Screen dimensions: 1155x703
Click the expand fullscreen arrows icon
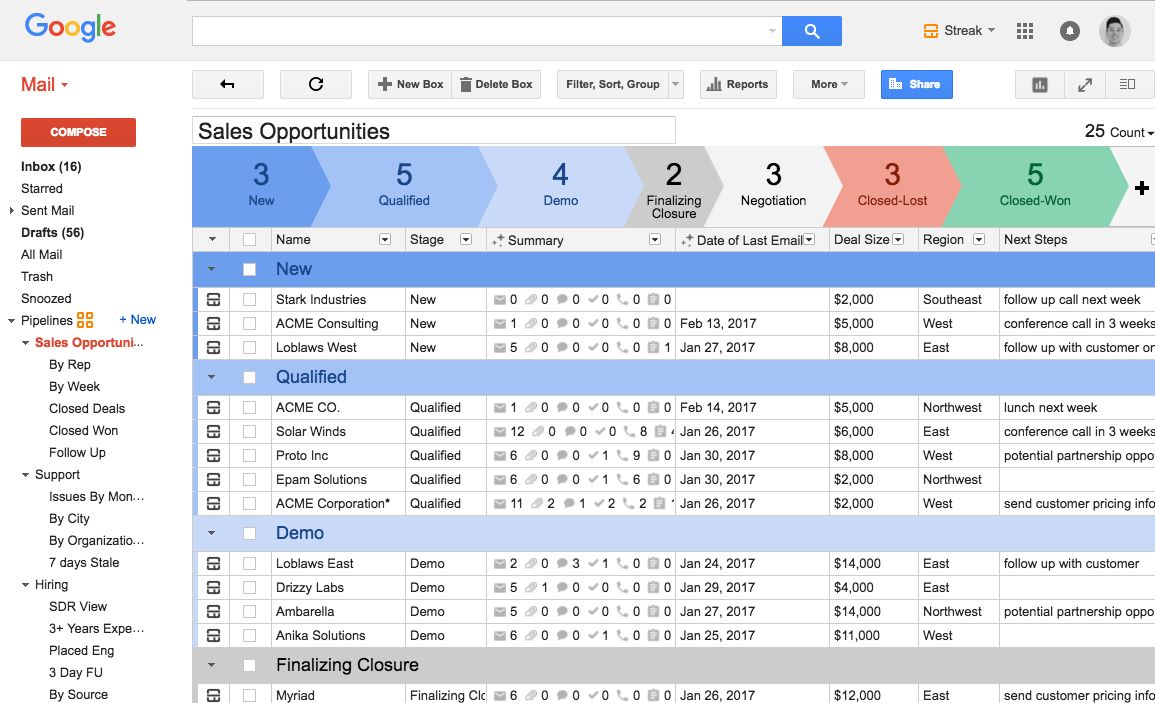(x=1085, y=85)
